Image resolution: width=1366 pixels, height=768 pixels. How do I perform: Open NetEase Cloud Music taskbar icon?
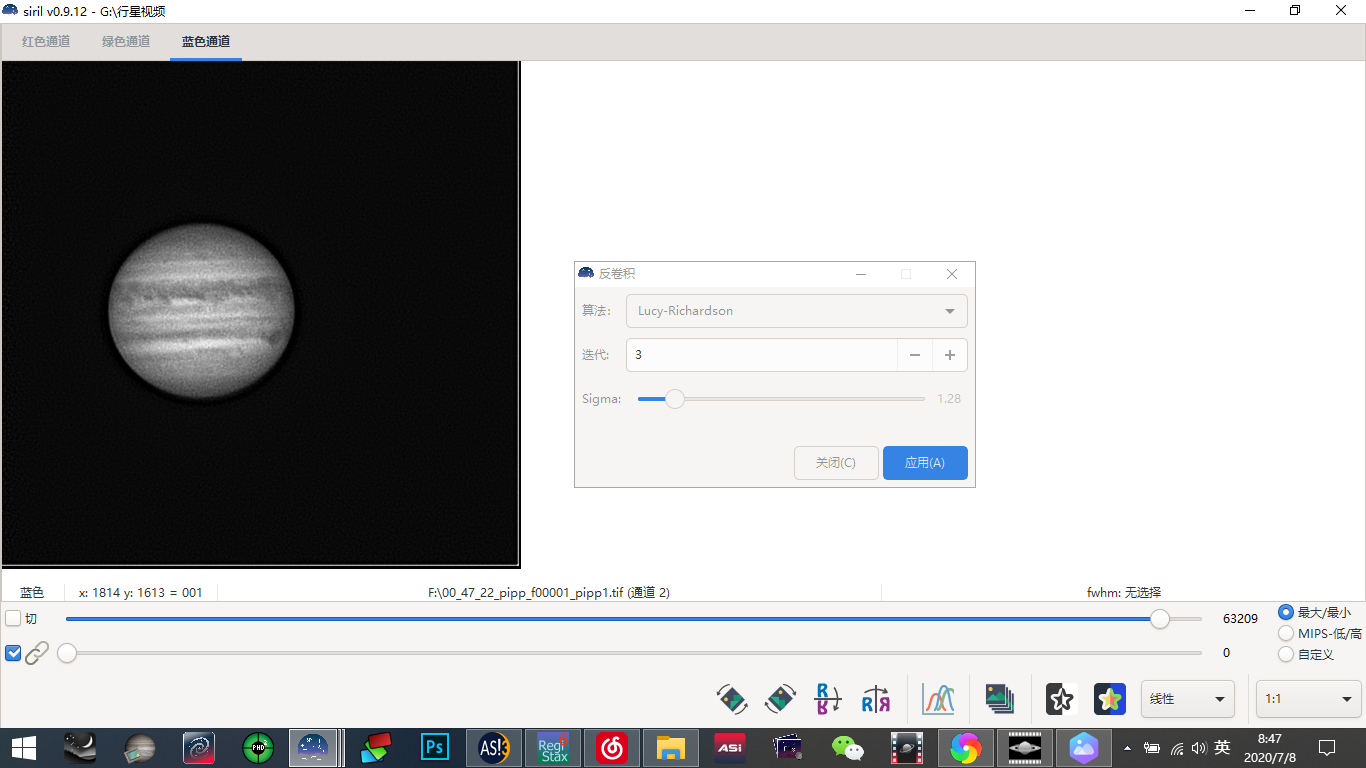[611, 747]
